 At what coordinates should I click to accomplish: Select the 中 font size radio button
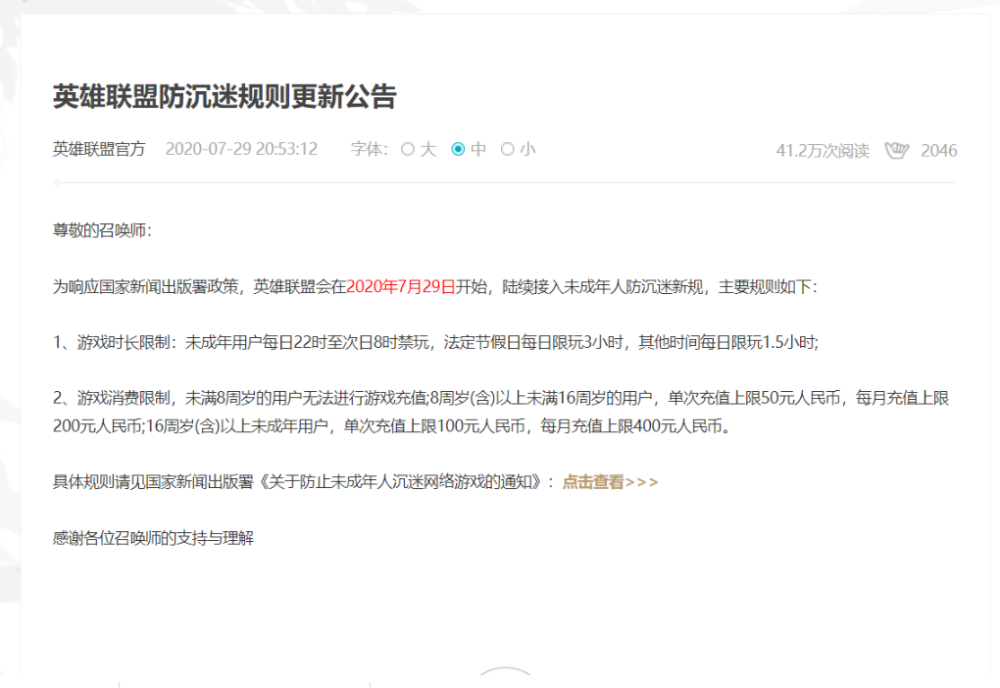point(458,149)
